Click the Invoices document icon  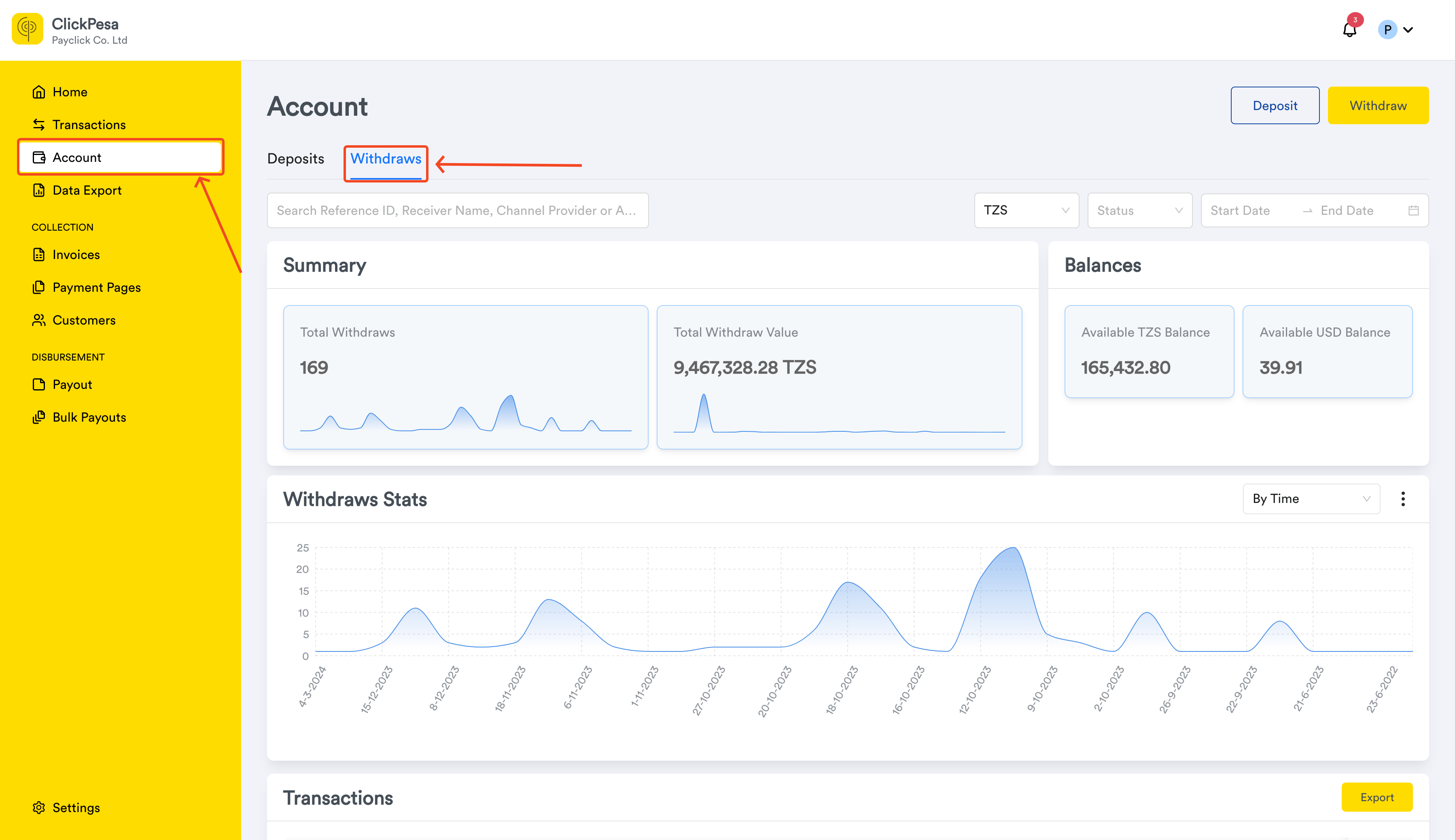(39, 255)
